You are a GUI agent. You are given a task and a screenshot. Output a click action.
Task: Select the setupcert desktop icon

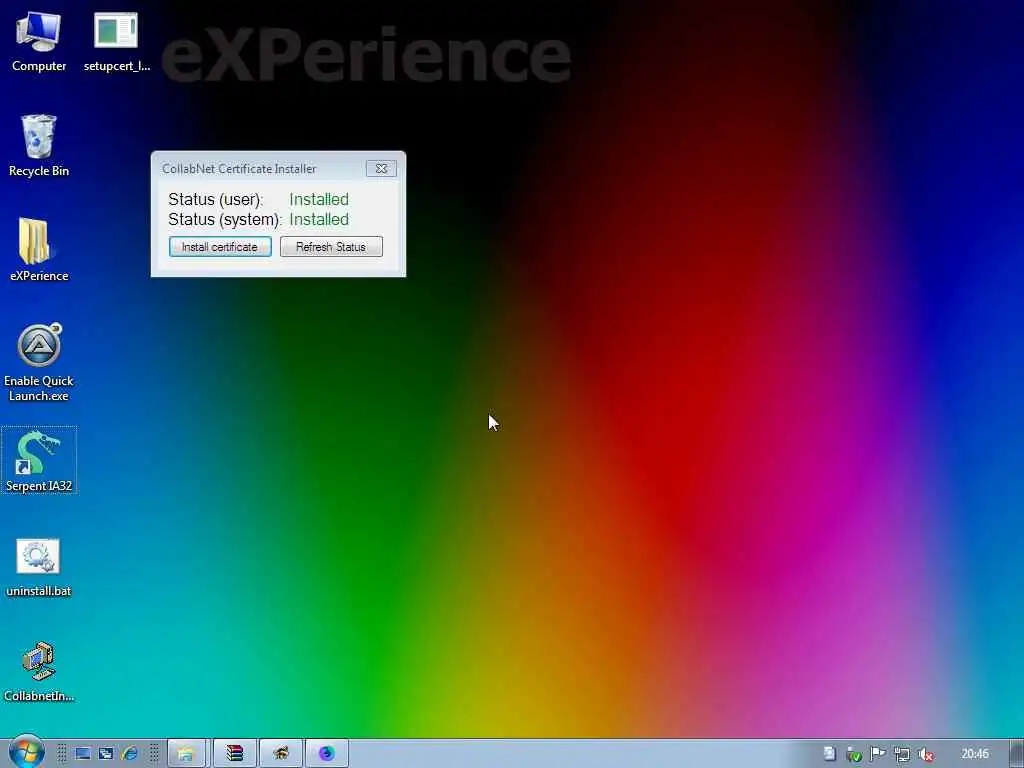point(116,42)
